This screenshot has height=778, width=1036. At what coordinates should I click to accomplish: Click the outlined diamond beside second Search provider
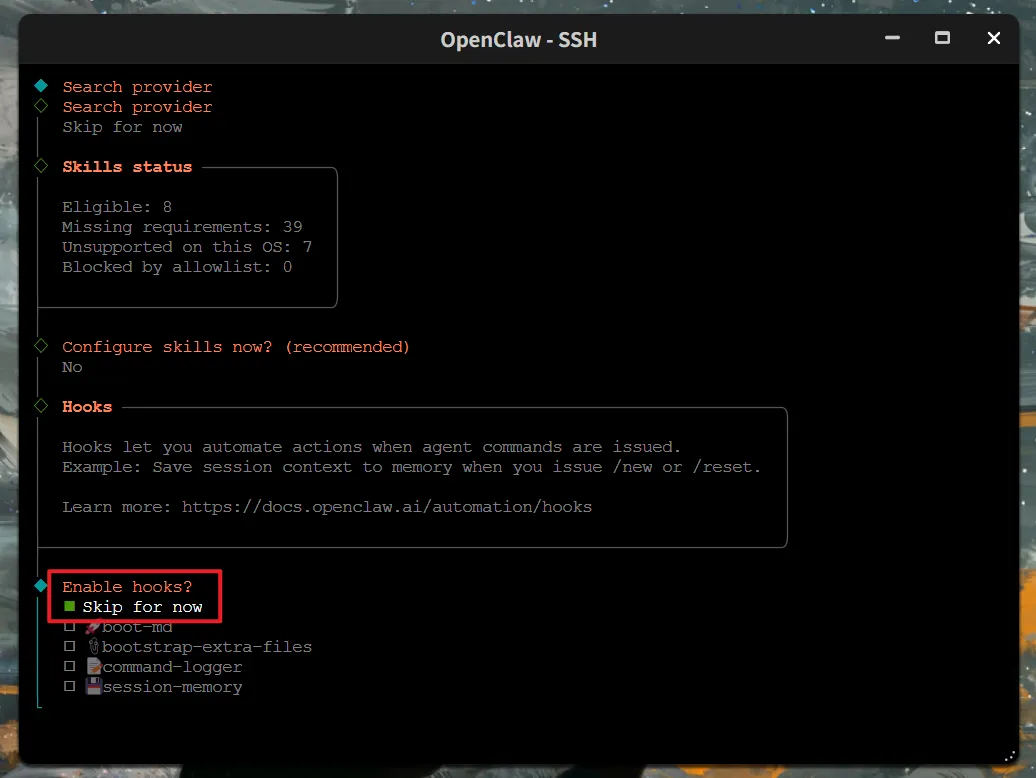(x=41, y=106)
